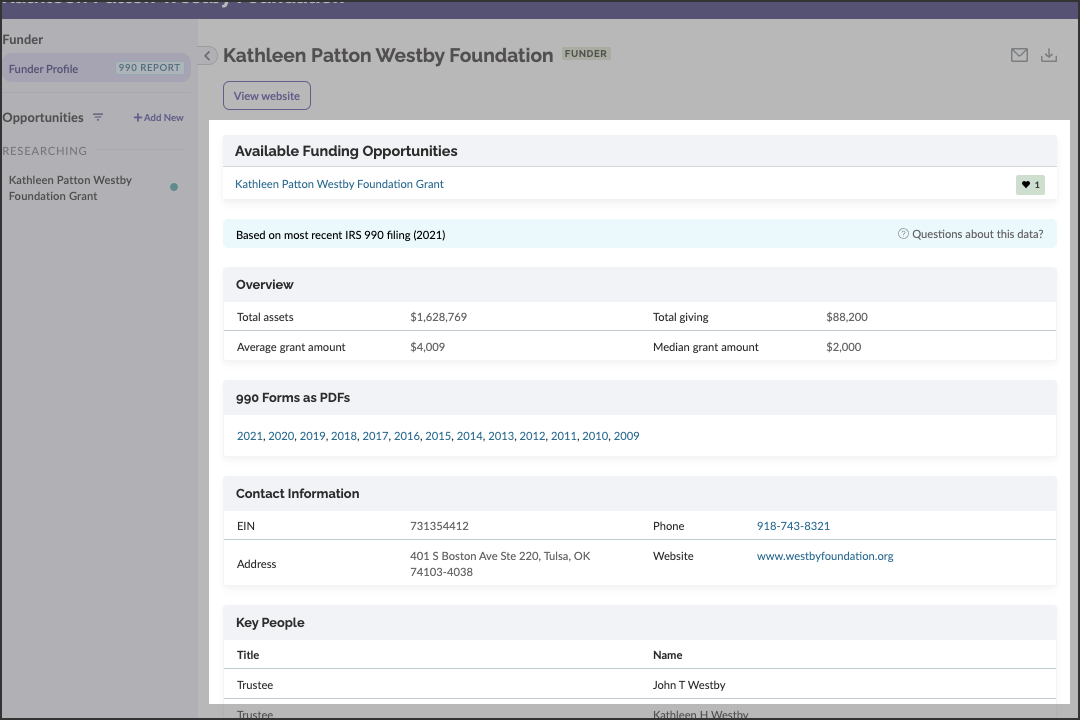Open the Opportunities filter icon
Screen dimensions: 1080x720
98,117
